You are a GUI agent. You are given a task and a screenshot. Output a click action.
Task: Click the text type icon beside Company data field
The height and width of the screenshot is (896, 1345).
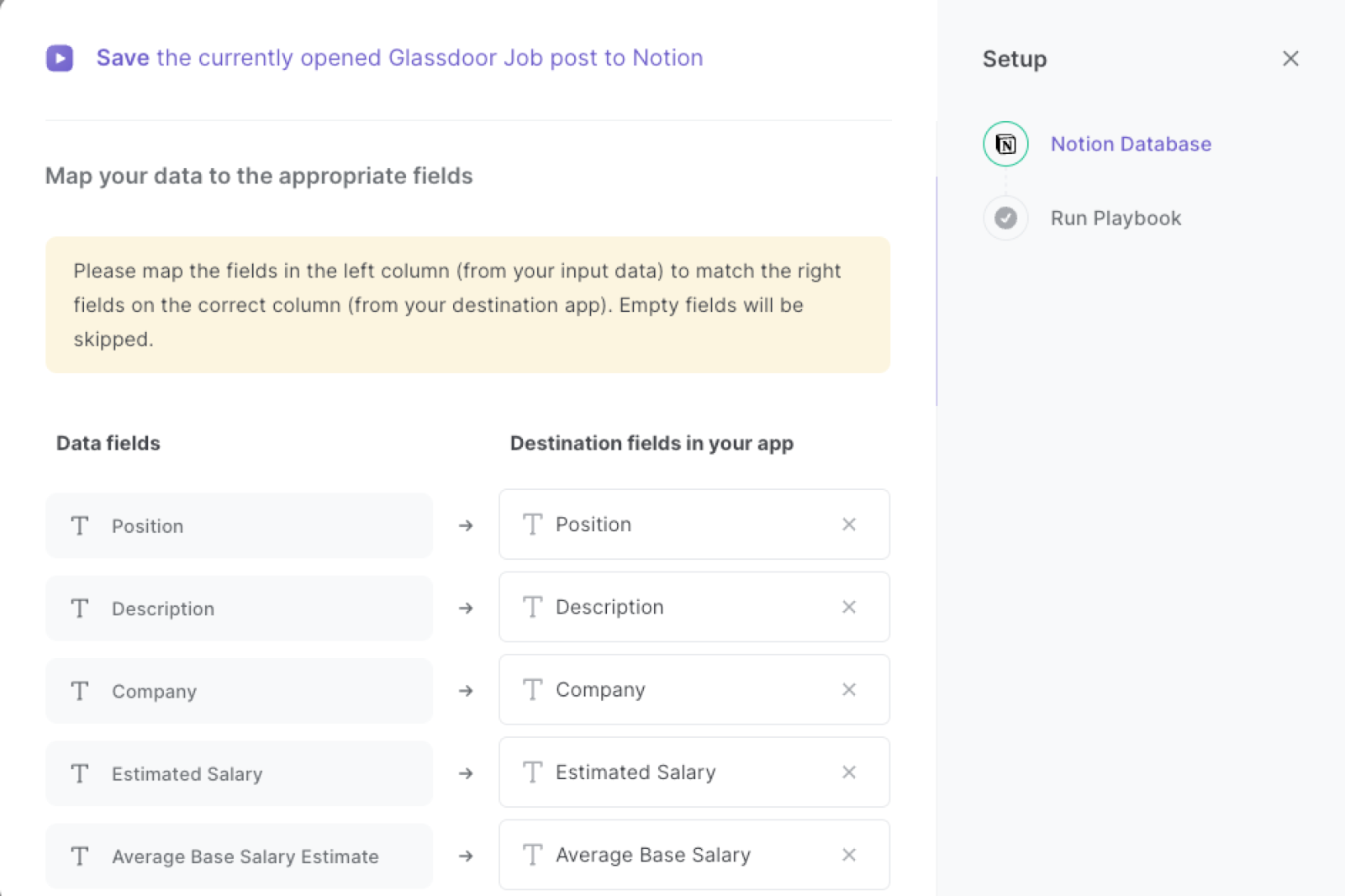point(80,691)
